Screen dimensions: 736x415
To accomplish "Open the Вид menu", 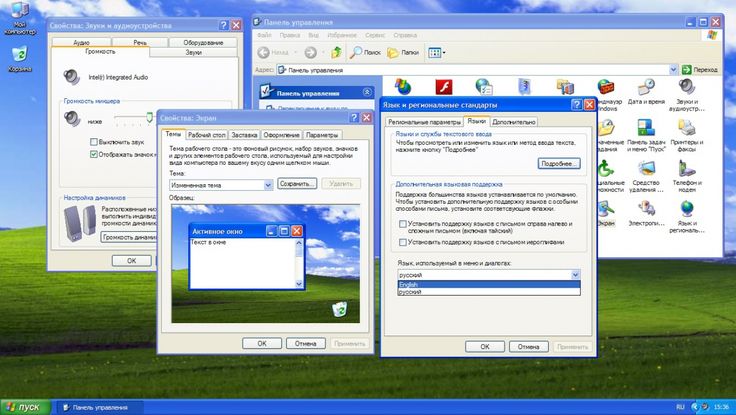I will click(x=313, y=35).
